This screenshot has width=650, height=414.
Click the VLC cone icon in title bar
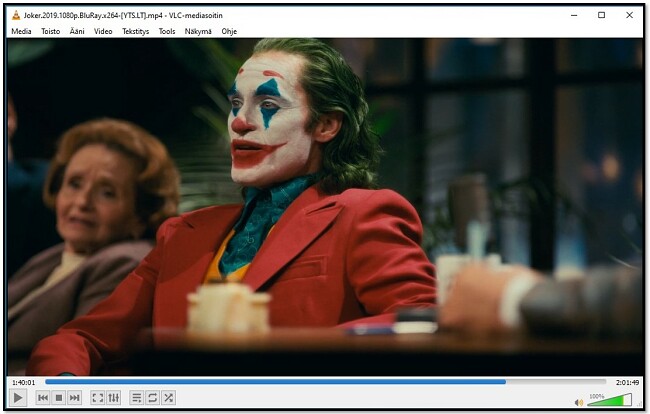tap(16, 15)
